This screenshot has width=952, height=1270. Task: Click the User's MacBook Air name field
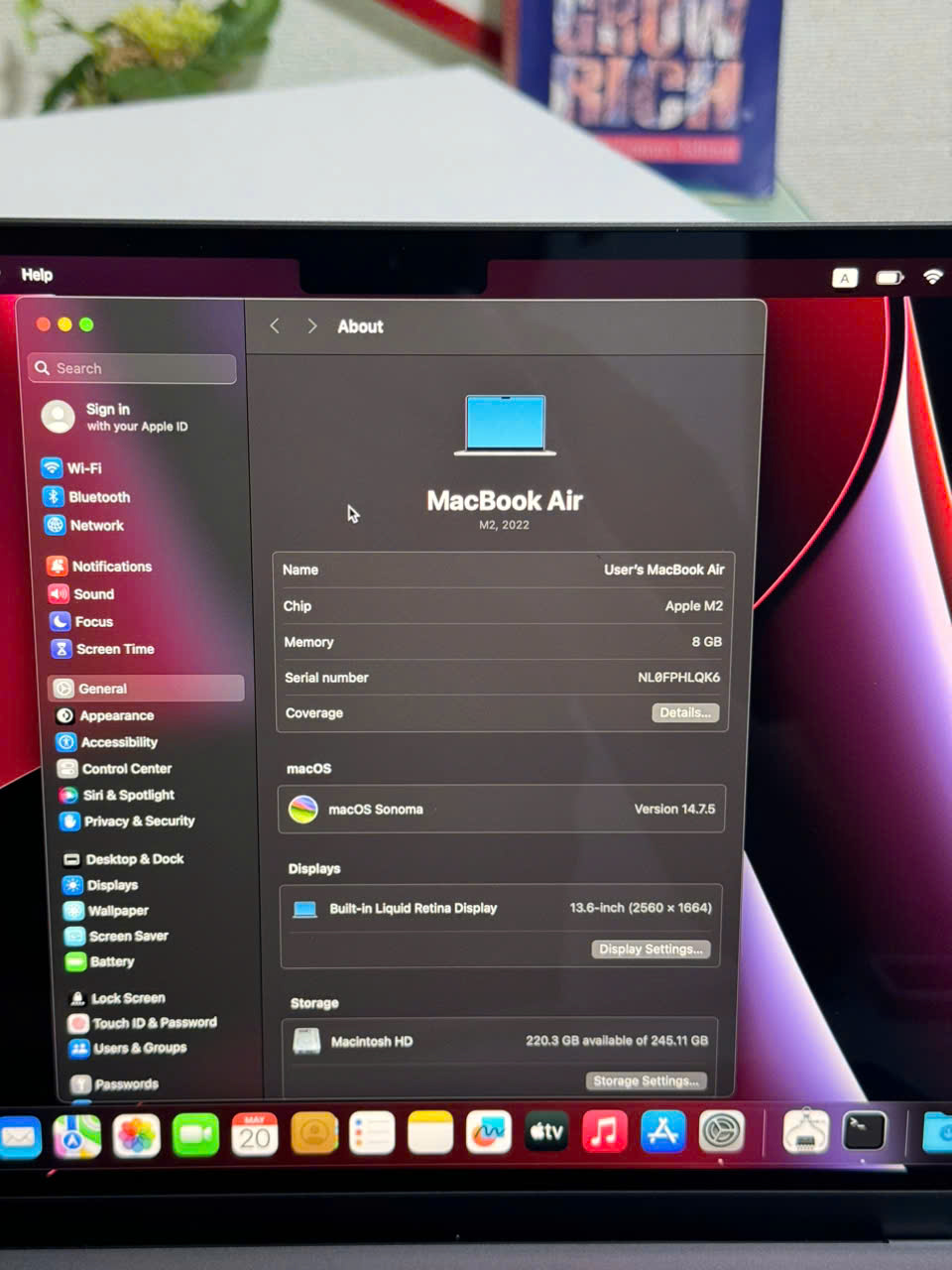point(664,570)
